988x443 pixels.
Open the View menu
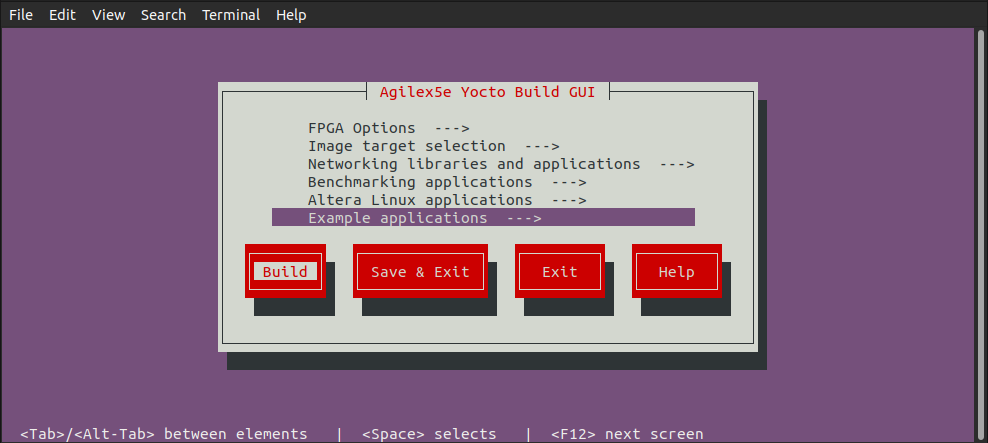pos(108,14)
